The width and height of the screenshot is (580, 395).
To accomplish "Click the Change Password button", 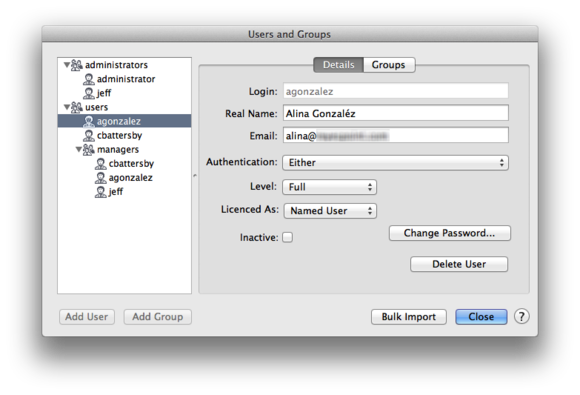I will (449, 233).
